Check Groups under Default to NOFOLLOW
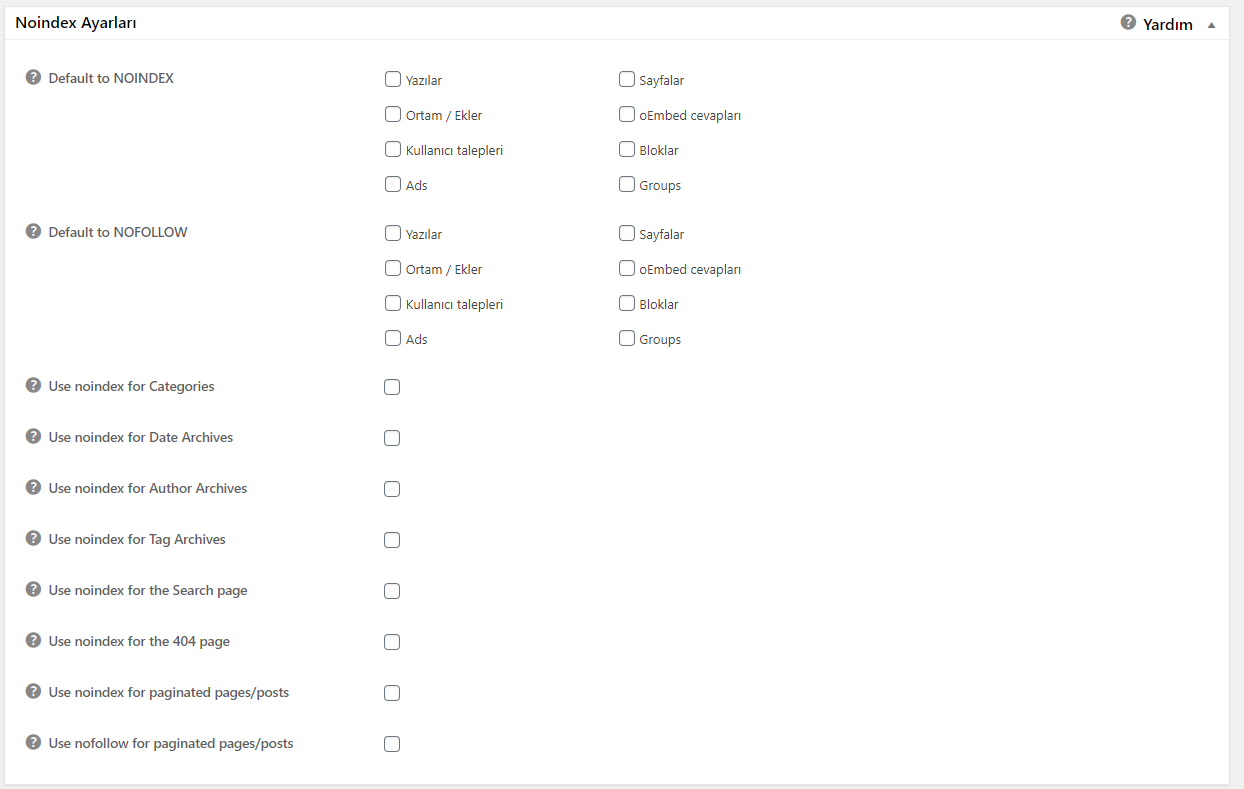 coord(627,338)
